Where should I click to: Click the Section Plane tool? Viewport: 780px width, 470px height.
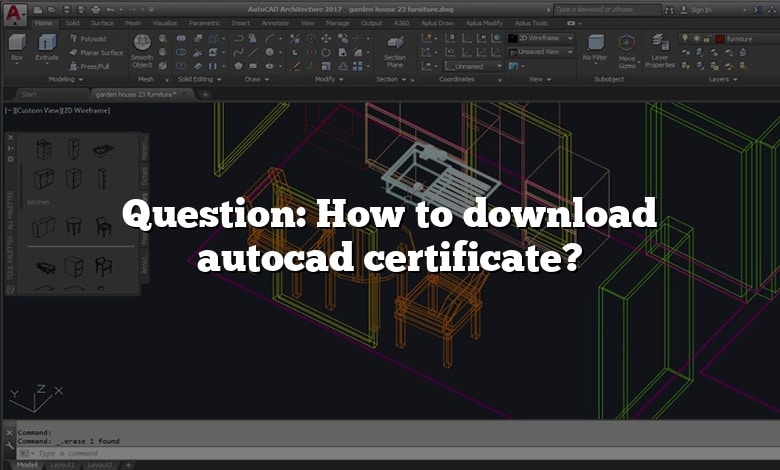[x=395, y=51]
